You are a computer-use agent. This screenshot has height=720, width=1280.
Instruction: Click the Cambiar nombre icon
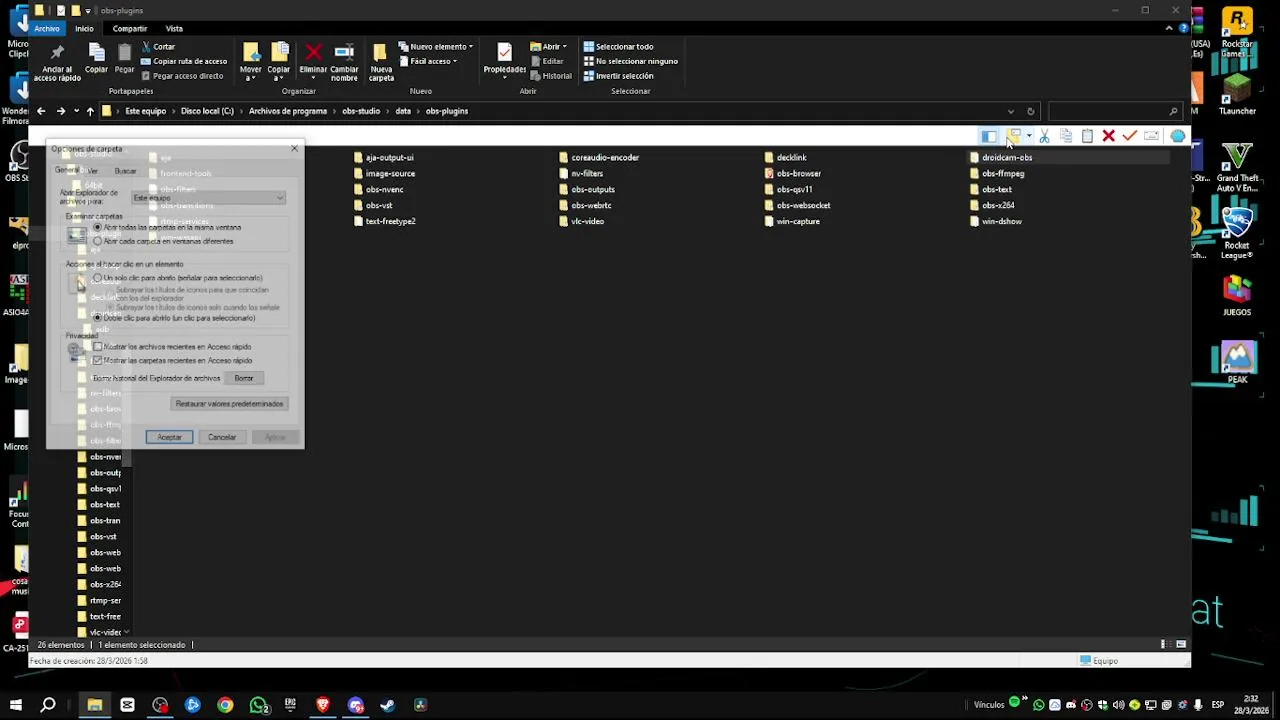pyautogui.click(x=344, y=53)
